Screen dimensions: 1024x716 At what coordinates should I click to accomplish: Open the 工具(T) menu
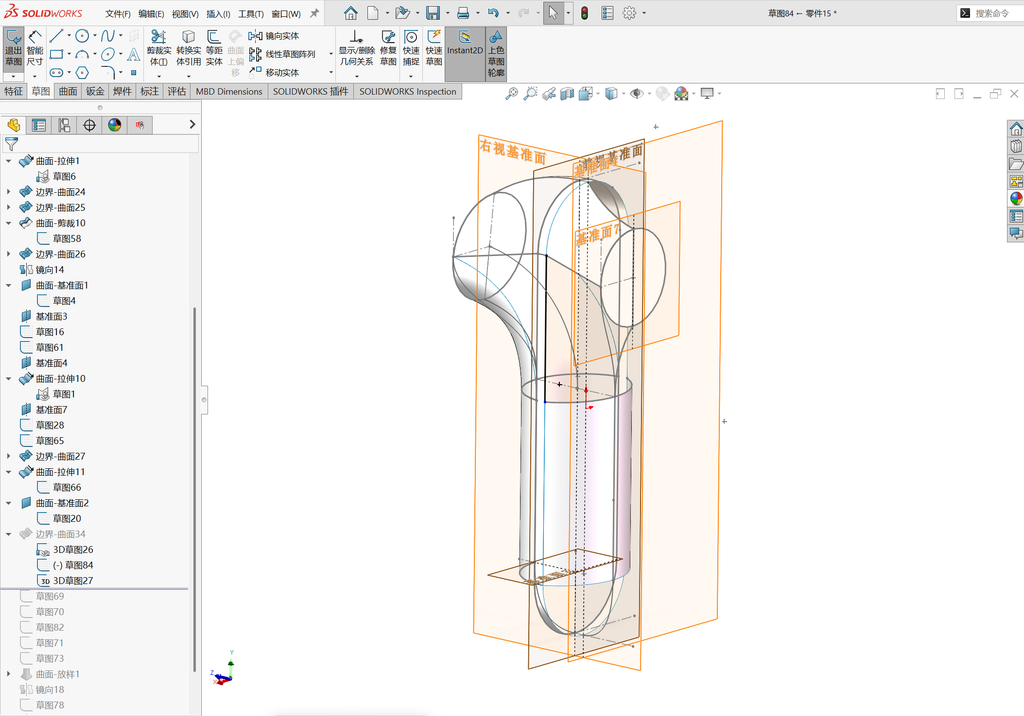coord(250,13)
